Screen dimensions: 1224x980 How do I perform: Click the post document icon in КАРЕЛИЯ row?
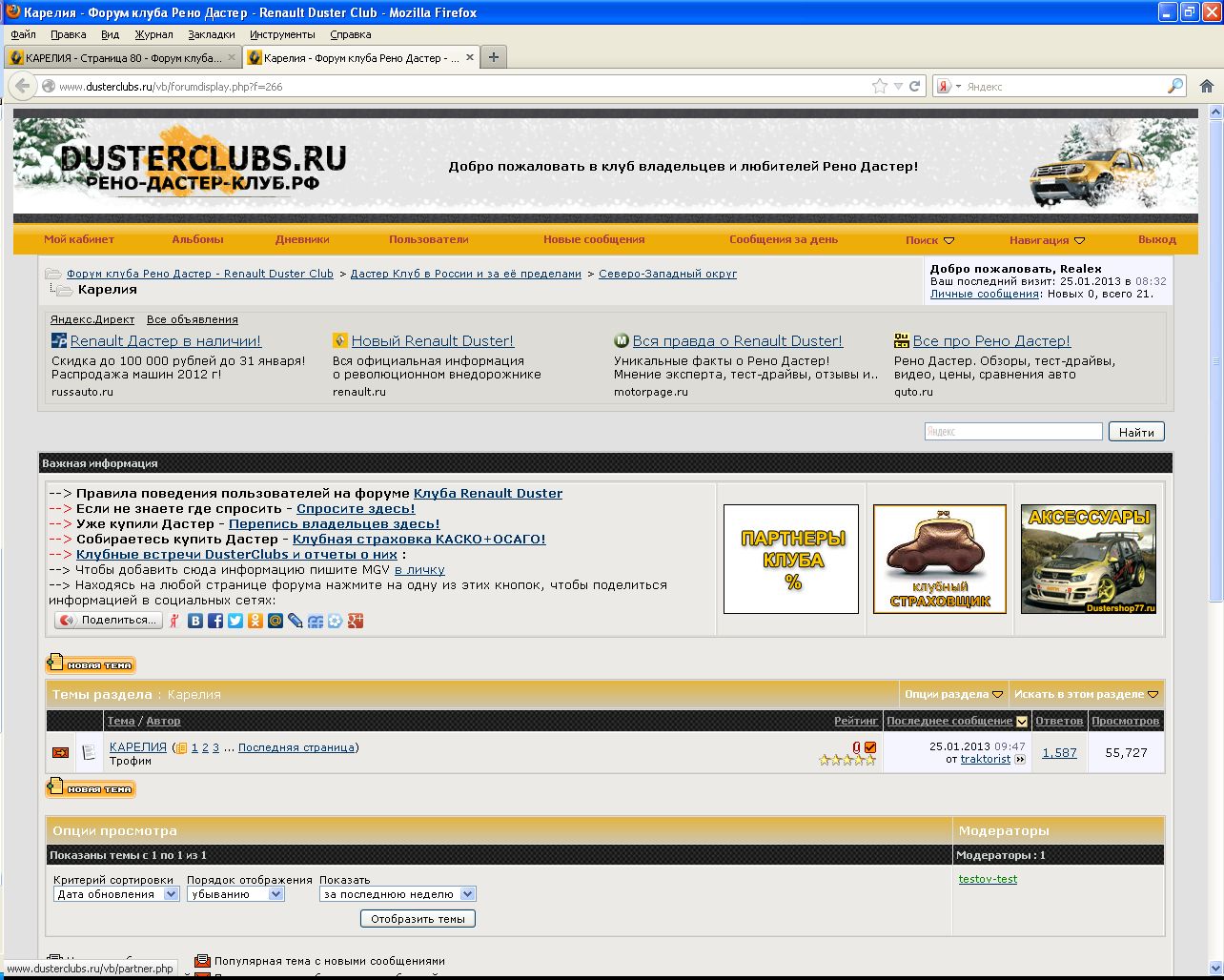coord(89,752)
